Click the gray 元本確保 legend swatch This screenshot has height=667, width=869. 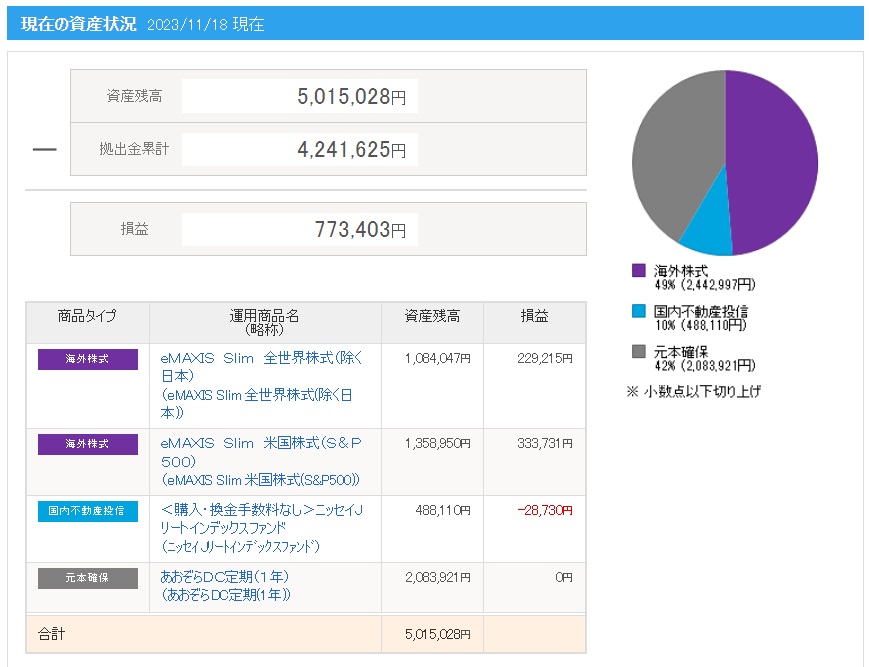[639, 352]
